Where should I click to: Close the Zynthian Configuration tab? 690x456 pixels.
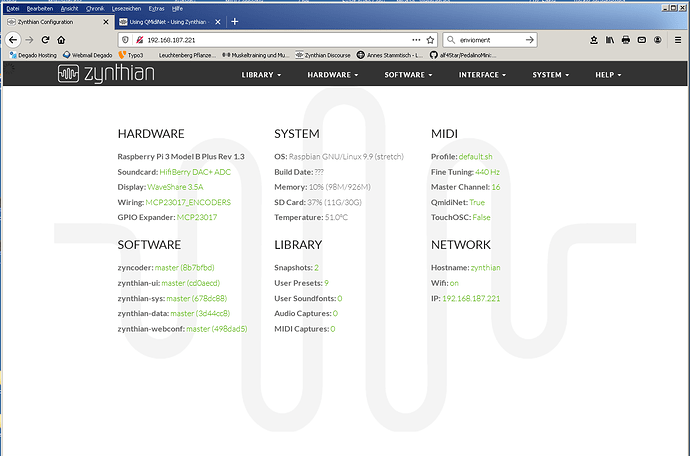[106, 22]
